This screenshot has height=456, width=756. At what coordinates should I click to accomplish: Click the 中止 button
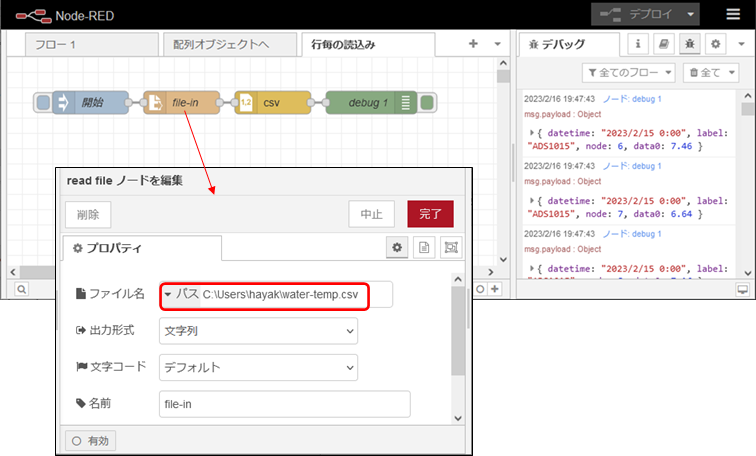371,213
